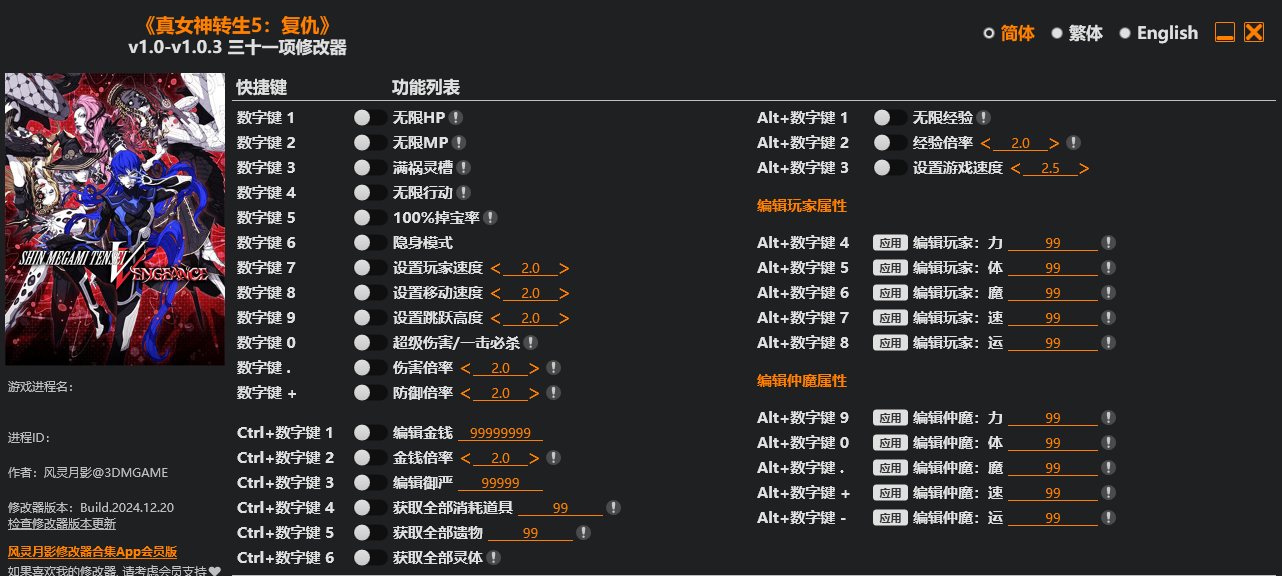Click info icon at end of 伤害倍率 row
This screenshot has height=576, width=1282.
pos(553,368)
